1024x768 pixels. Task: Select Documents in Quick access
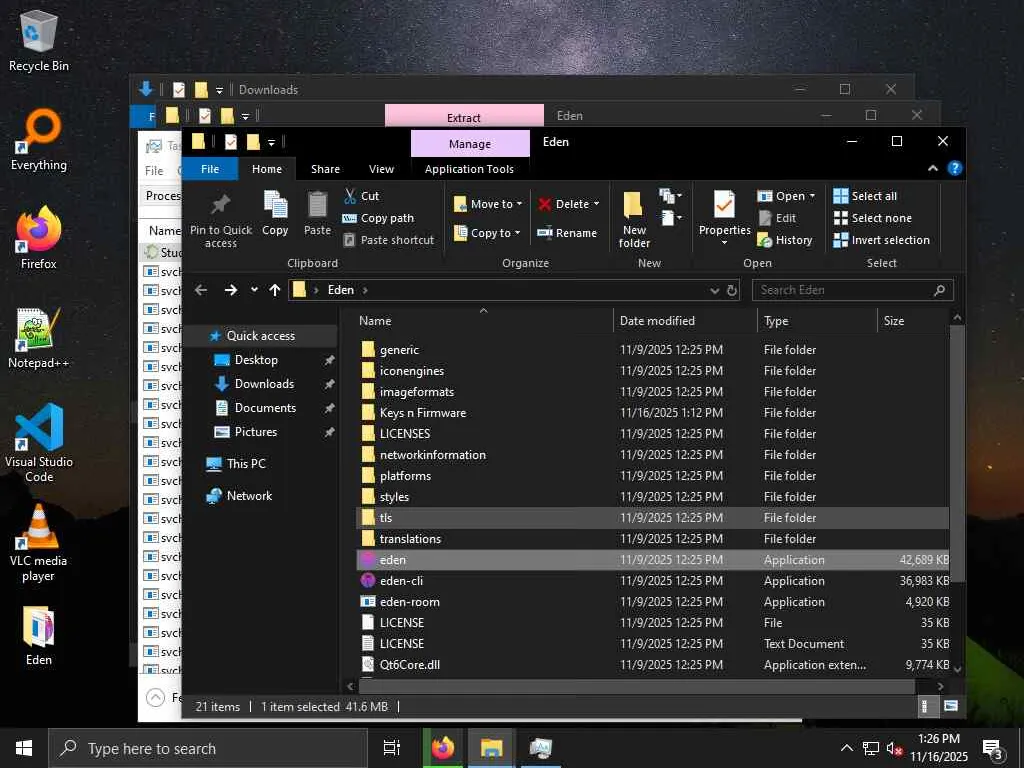(264, 408)
